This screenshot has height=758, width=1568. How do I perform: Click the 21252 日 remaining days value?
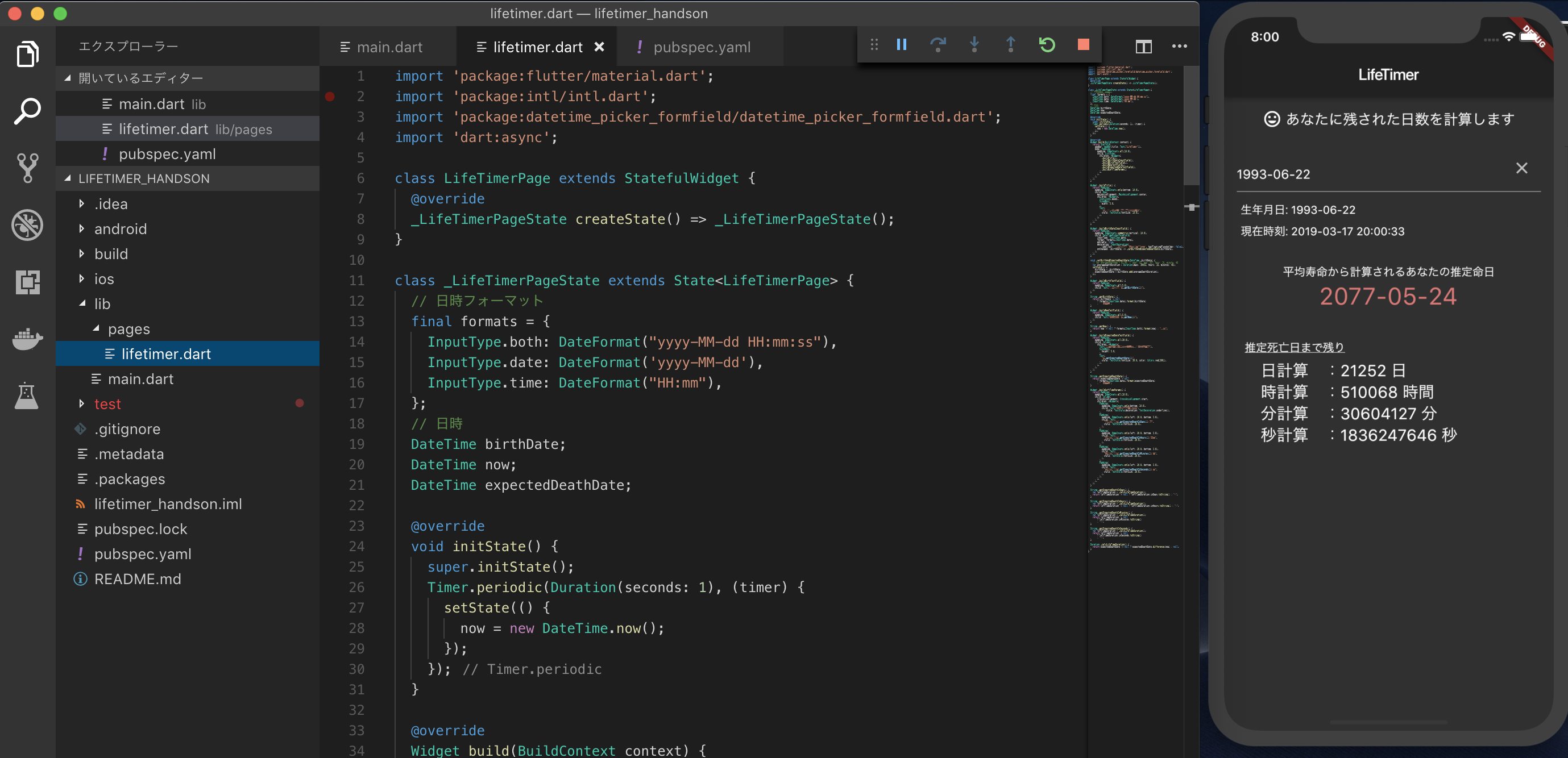(1372, 370)
